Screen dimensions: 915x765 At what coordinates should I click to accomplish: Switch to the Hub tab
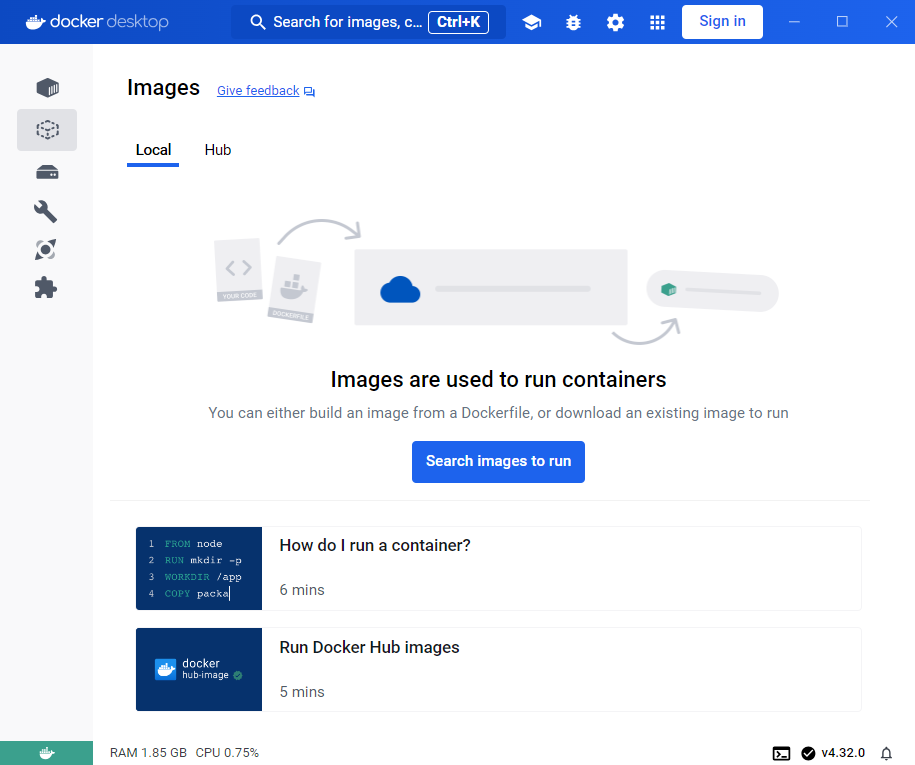click(x=218, y=150)
